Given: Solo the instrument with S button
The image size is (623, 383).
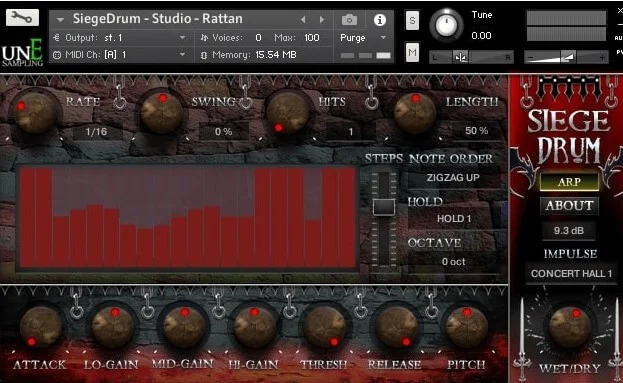Looking at the screenshot, I should tap(412, 20).
